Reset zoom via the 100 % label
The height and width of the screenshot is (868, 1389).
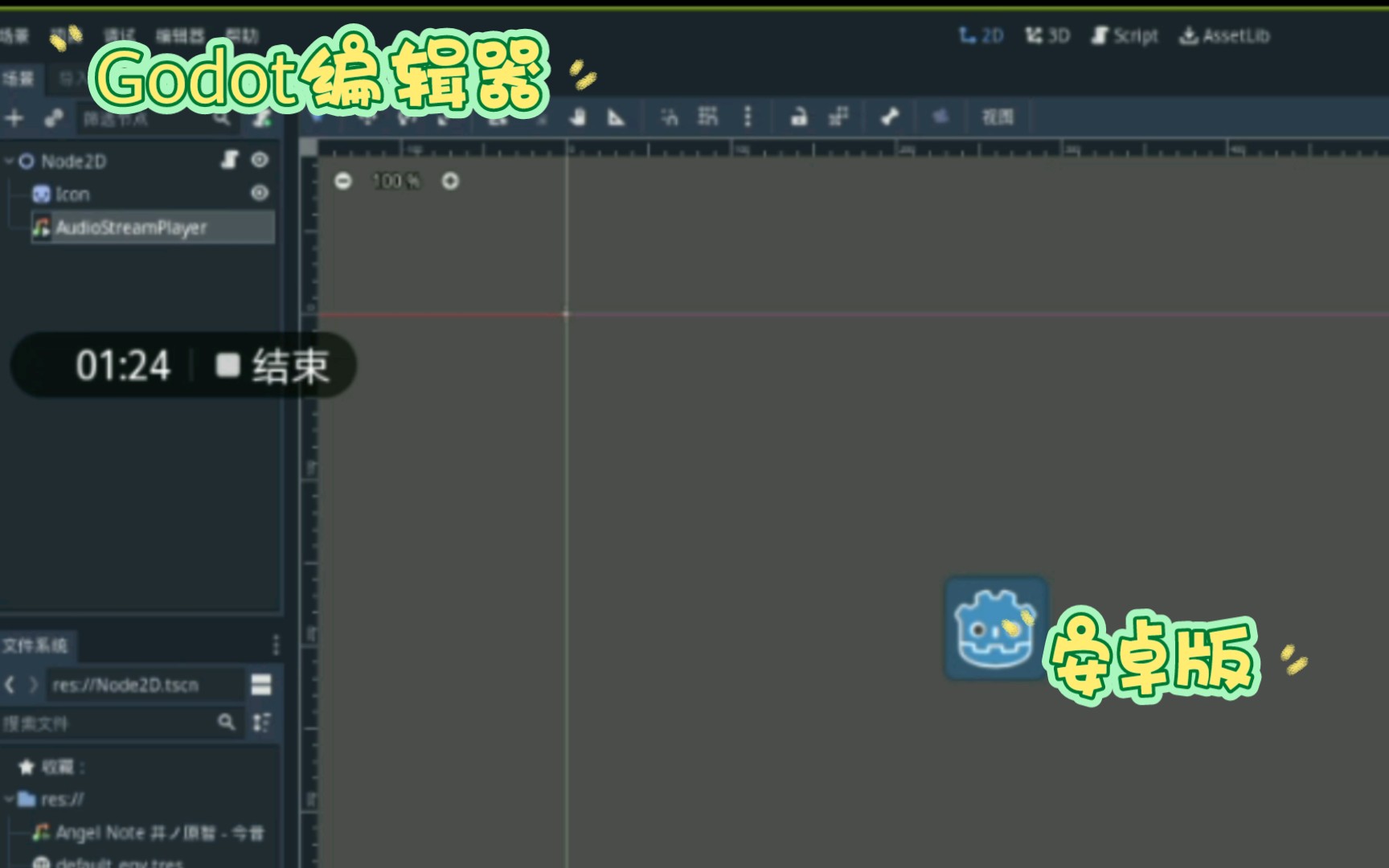point(396,182)
